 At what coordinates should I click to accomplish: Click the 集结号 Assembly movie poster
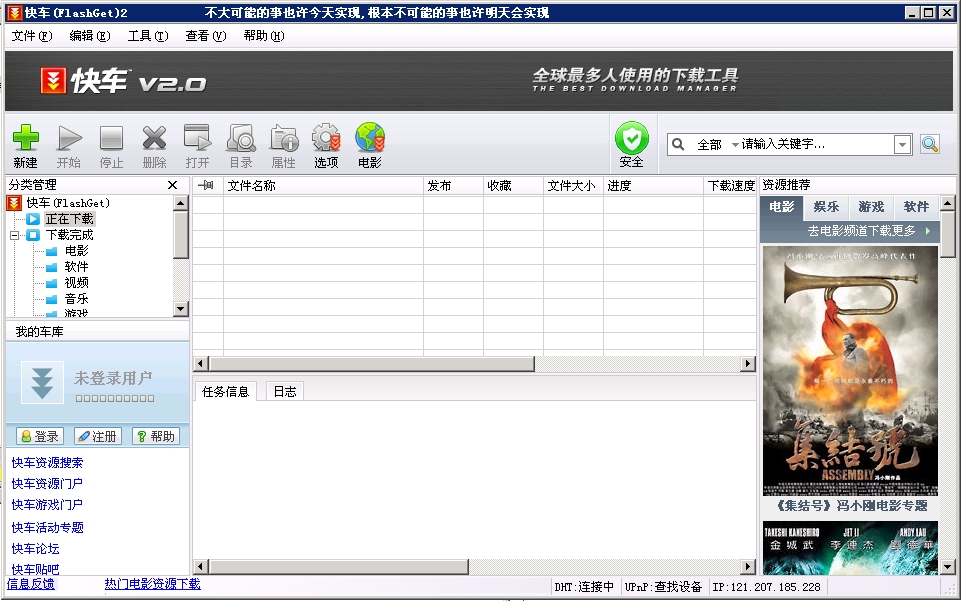tap(850, 371)
